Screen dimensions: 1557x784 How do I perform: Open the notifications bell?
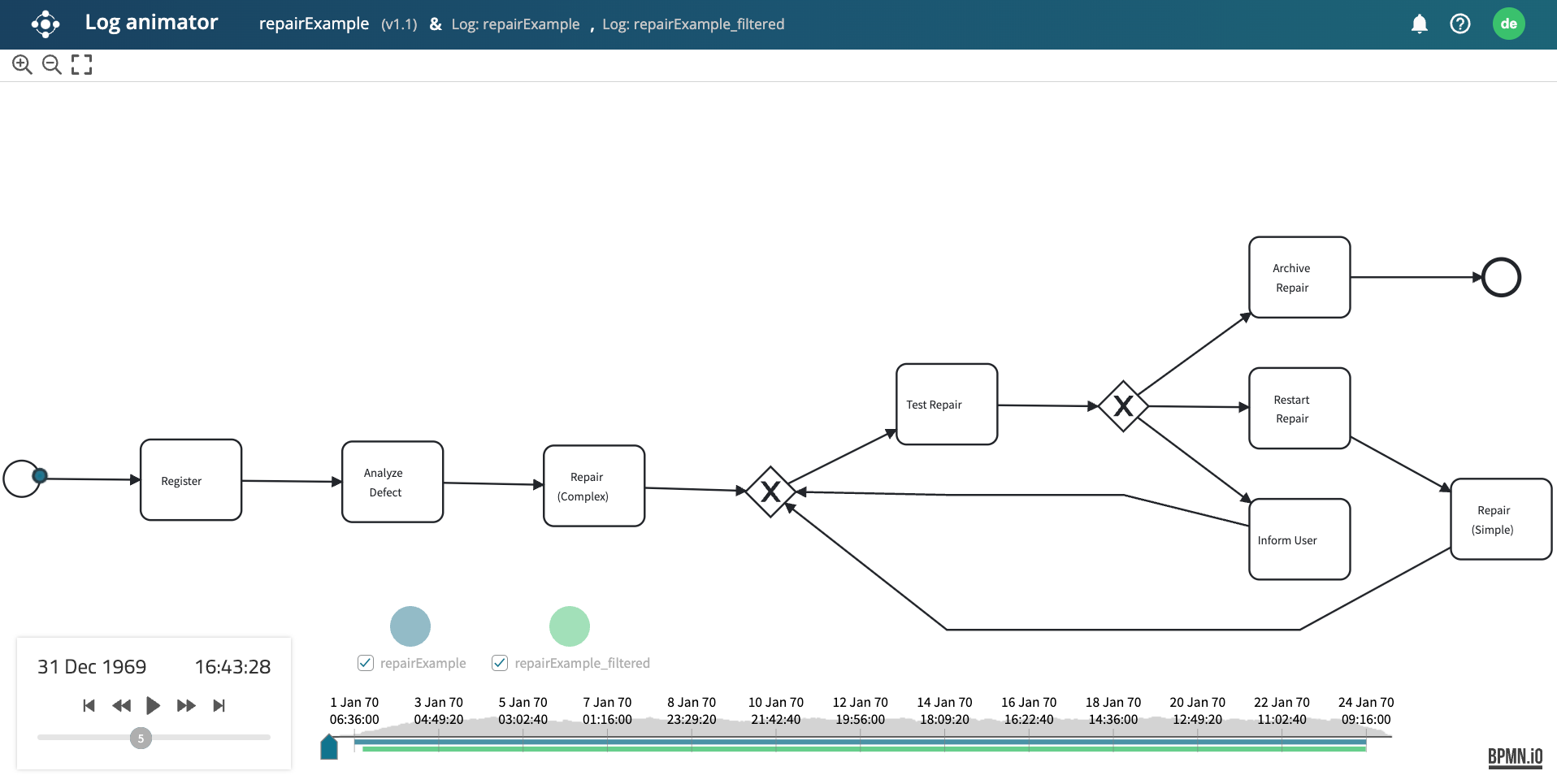pos(1419,24)
